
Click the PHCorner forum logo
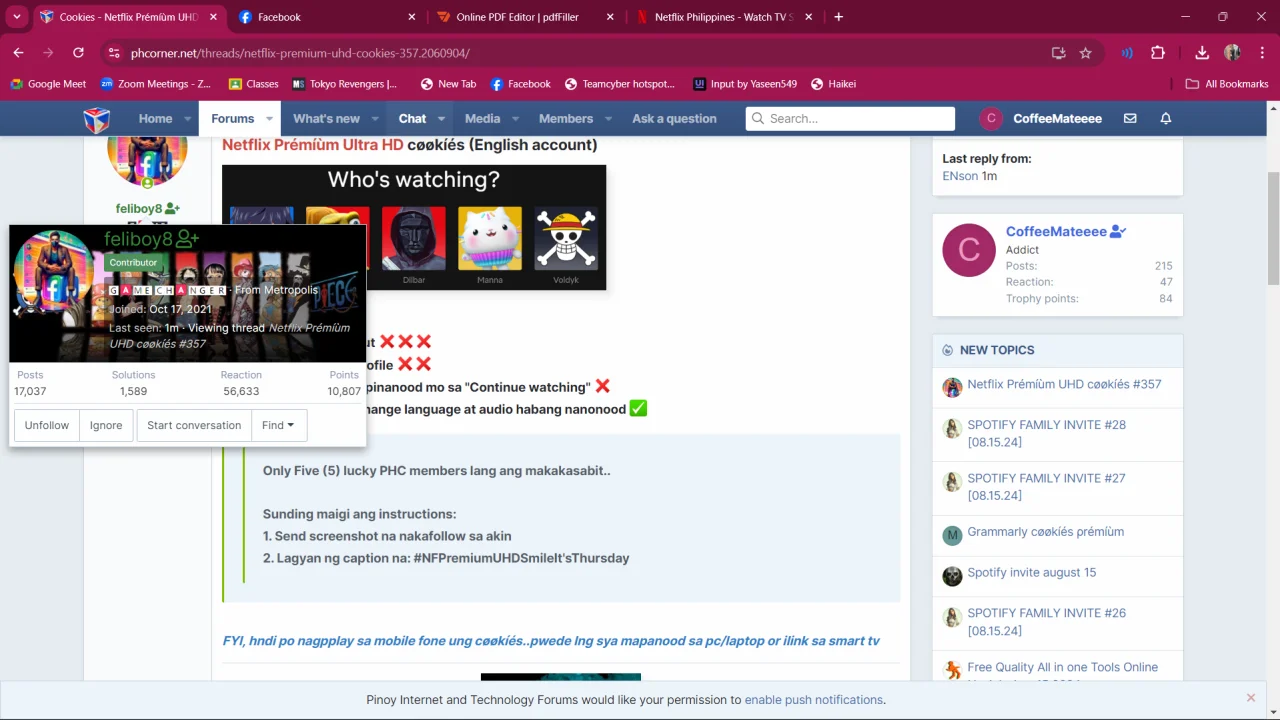(96, 119)
